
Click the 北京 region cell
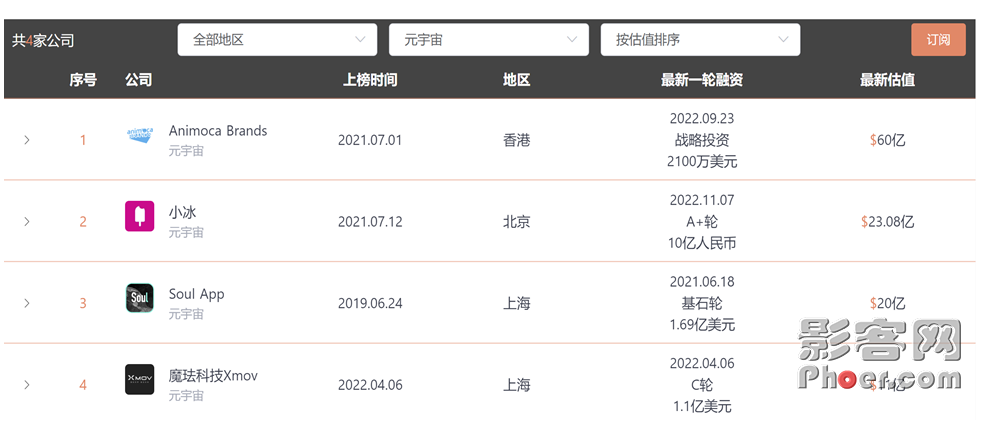pos(516,221)
